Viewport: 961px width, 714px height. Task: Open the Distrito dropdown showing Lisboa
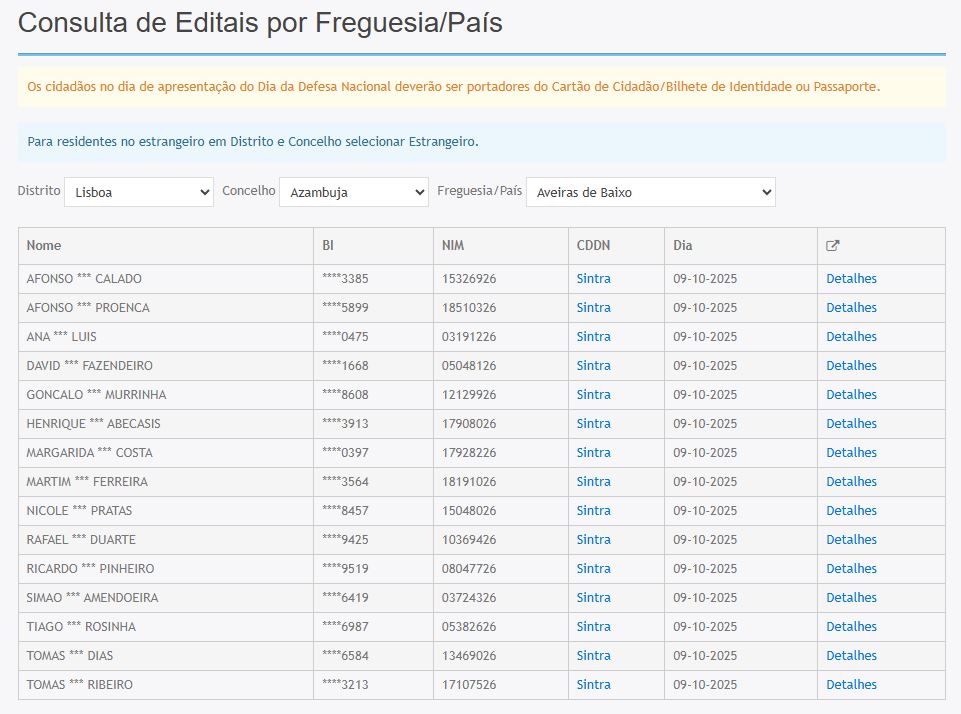click(139, 192)
